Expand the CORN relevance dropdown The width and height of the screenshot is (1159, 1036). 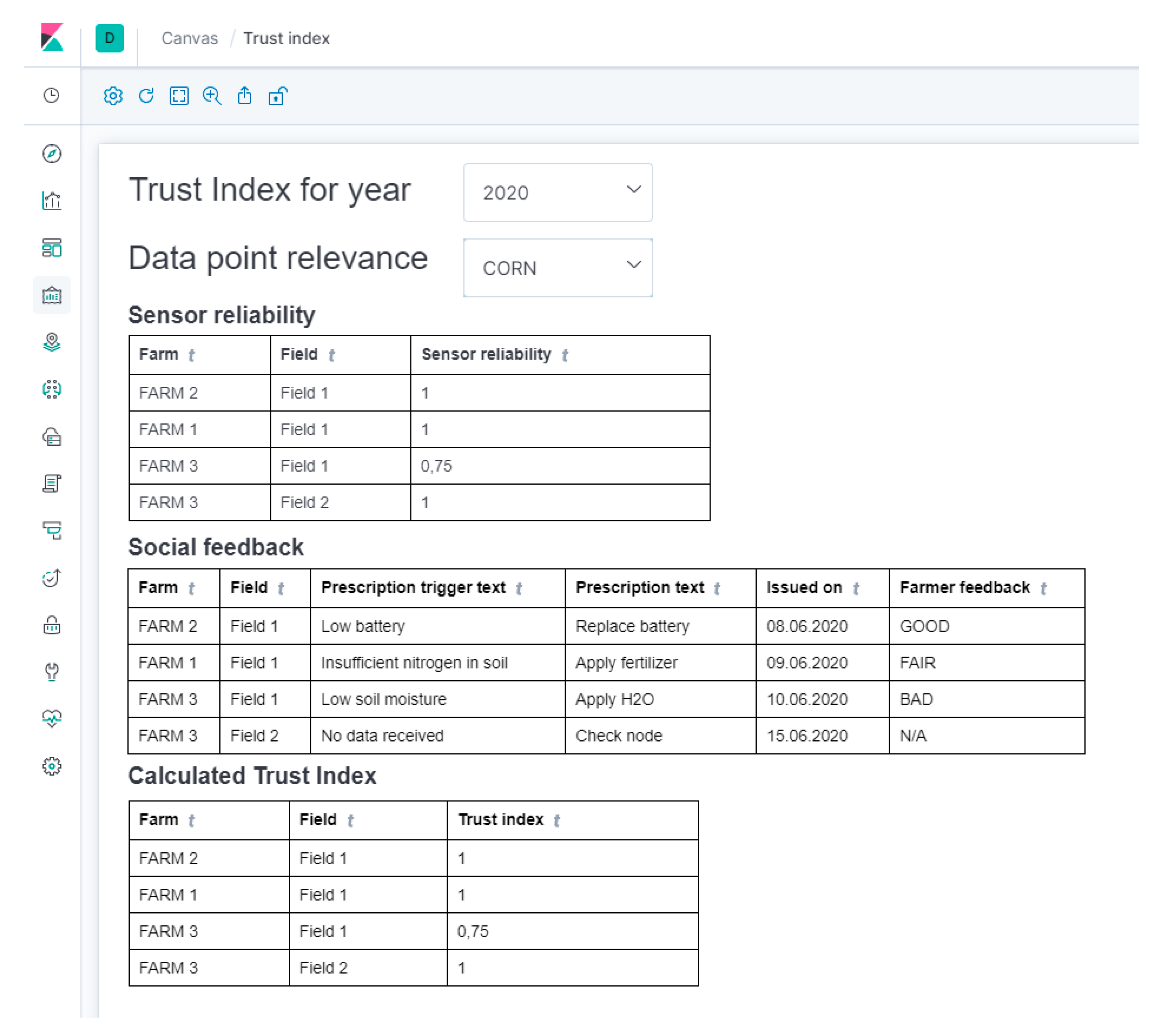pyautogui.click(x=557, y=268)
